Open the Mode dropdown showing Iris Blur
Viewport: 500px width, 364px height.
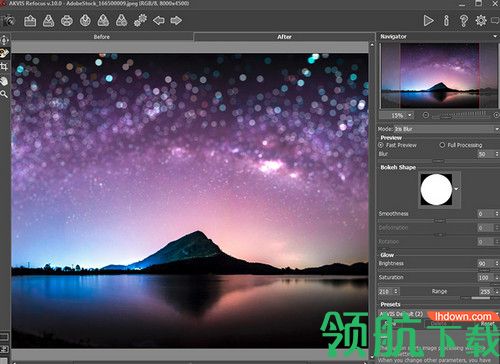point(447,129)
